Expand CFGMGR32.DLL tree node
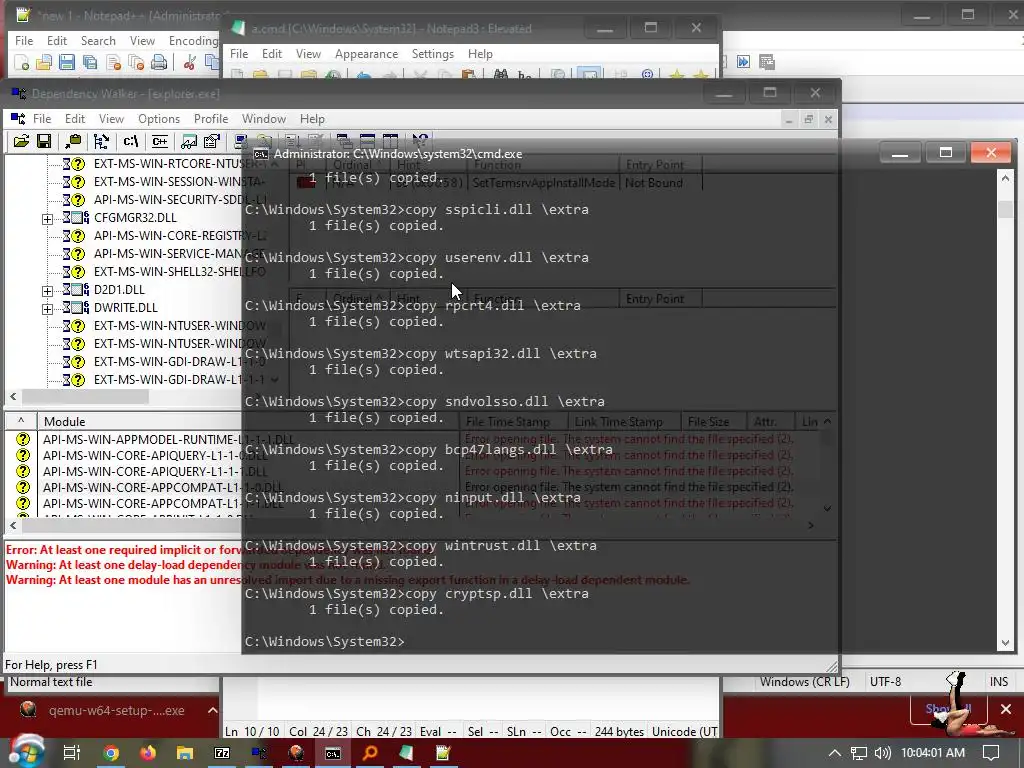Image resolution: width=1024 pixels, height=768 pixels. 48,219
